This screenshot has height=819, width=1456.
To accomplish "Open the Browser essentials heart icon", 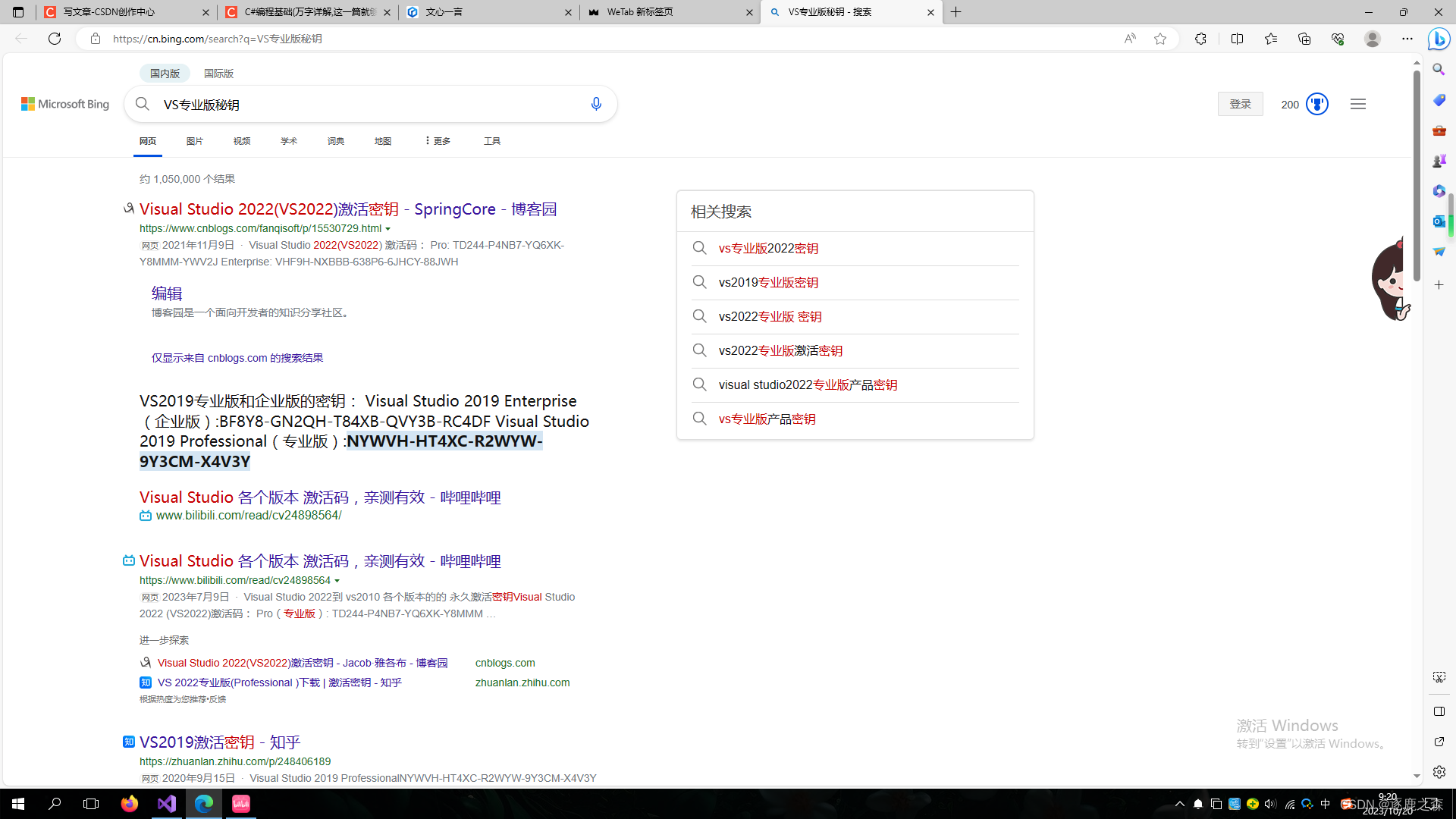I will 1338,39.
